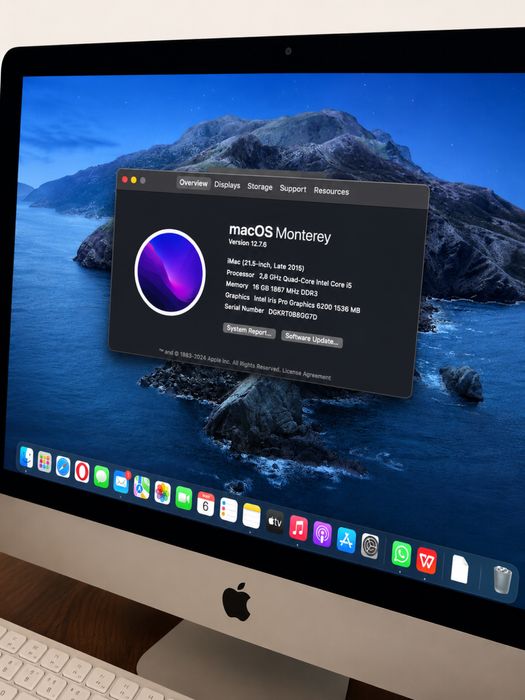
Task: Open System Preferences from the Dock
Action: pos(370,546)
